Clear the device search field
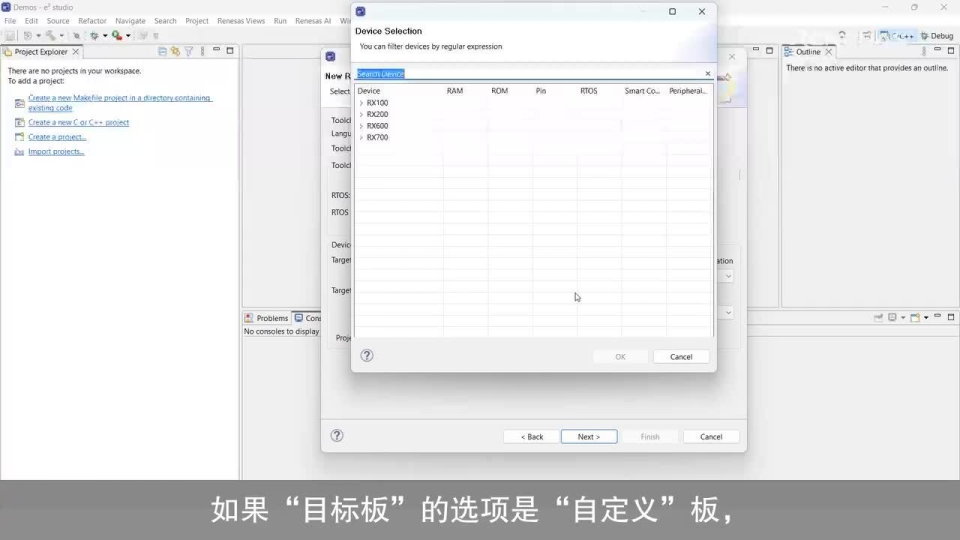960x540 pixels. 708,73
